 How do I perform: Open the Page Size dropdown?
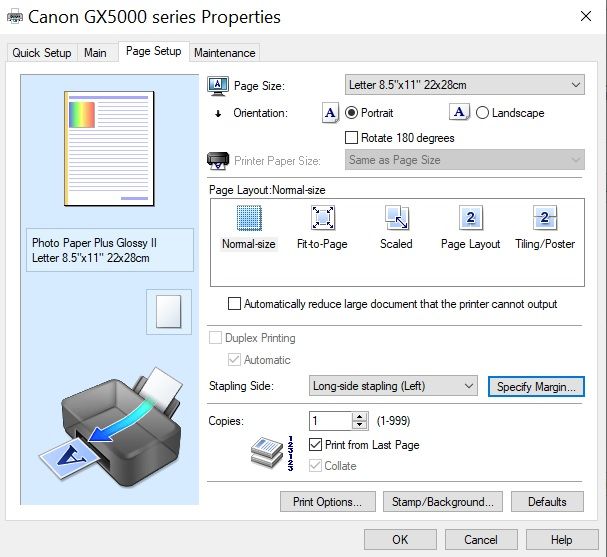tap(464, 86)
